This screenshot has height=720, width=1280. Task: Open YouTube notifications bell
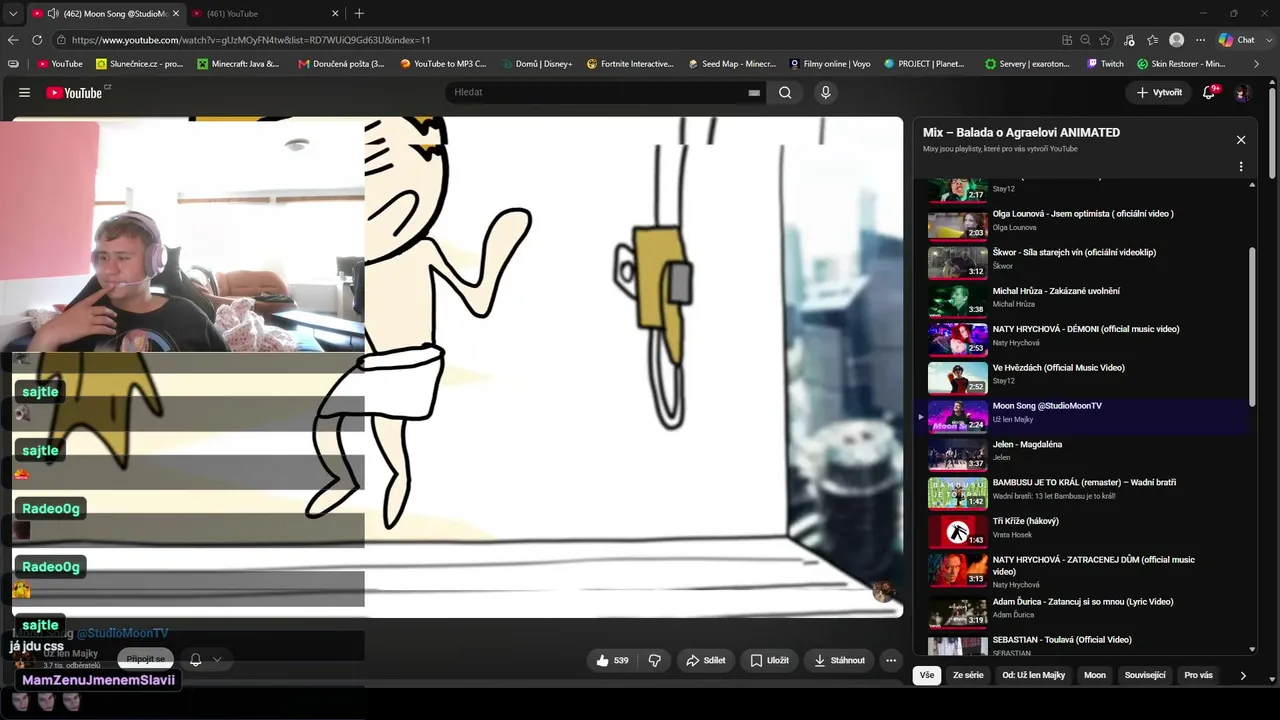click(x=1210, y=92)
